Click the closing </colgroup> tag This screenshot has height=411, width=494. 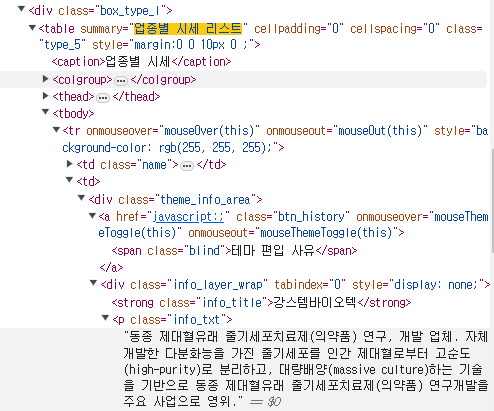pos(163,80)
